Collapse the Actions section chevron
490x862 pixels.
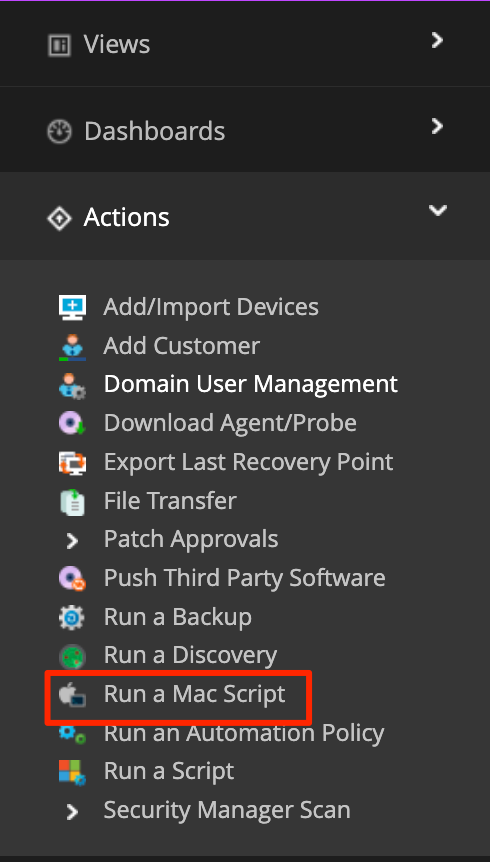[x=438, y=211]
